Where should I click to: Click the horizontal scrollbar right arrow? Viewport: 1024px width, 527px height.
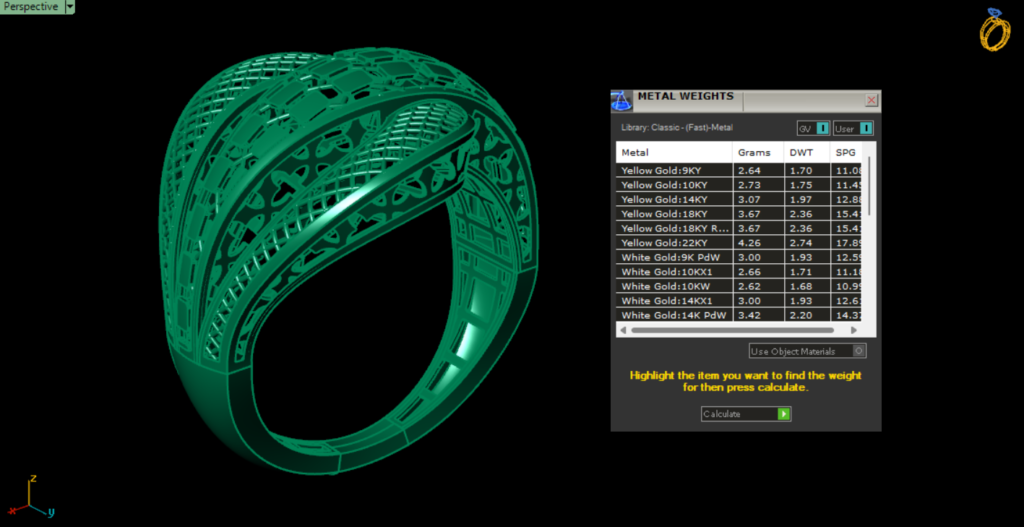tap(853, 330)
